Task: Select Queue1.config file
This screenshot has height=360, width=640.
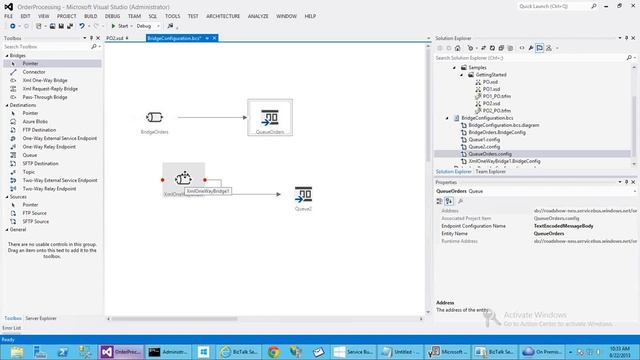Action: pos(484,140)
